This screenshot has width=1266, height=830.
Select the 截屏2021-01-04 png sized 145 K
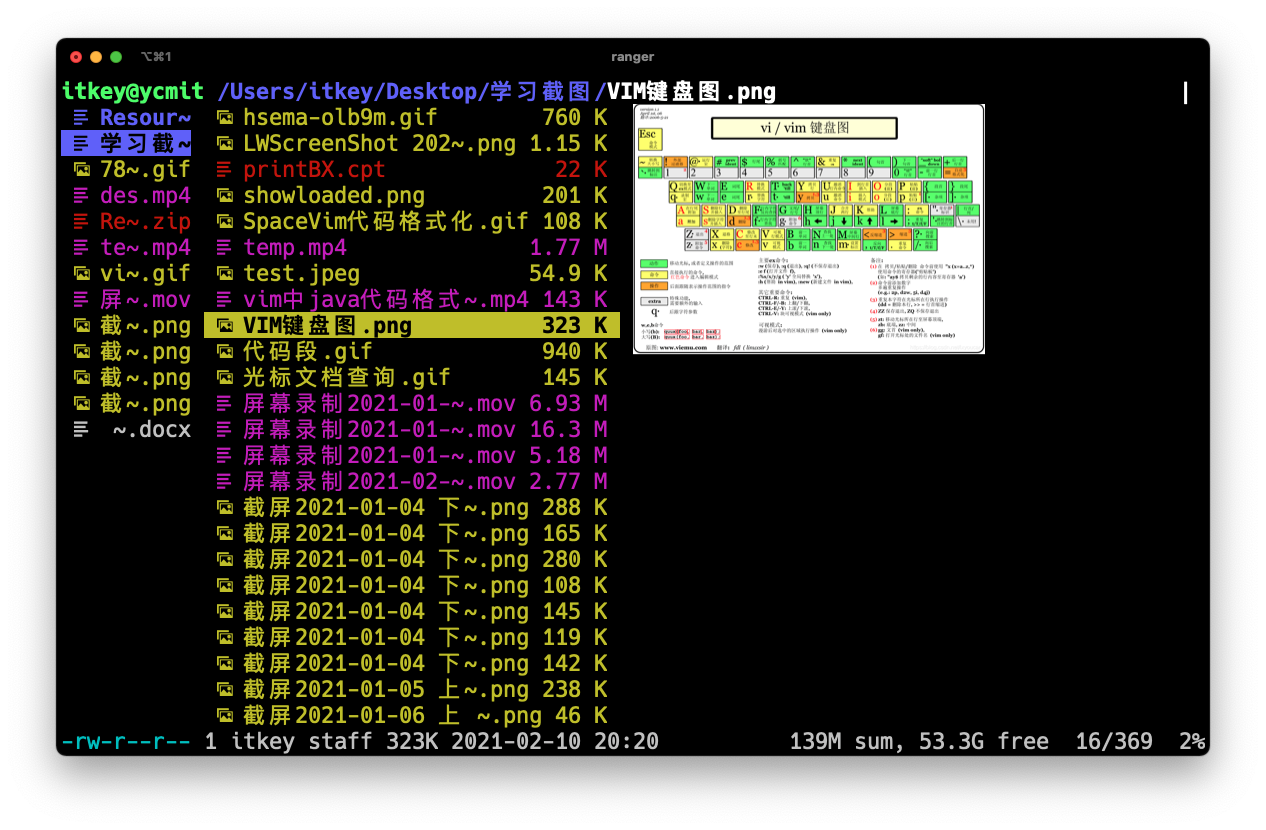pos(412,612)
